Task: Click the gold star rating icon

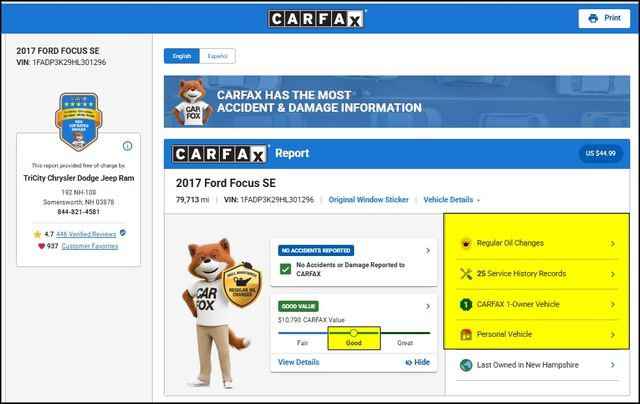Action: (x=38, y=234)
